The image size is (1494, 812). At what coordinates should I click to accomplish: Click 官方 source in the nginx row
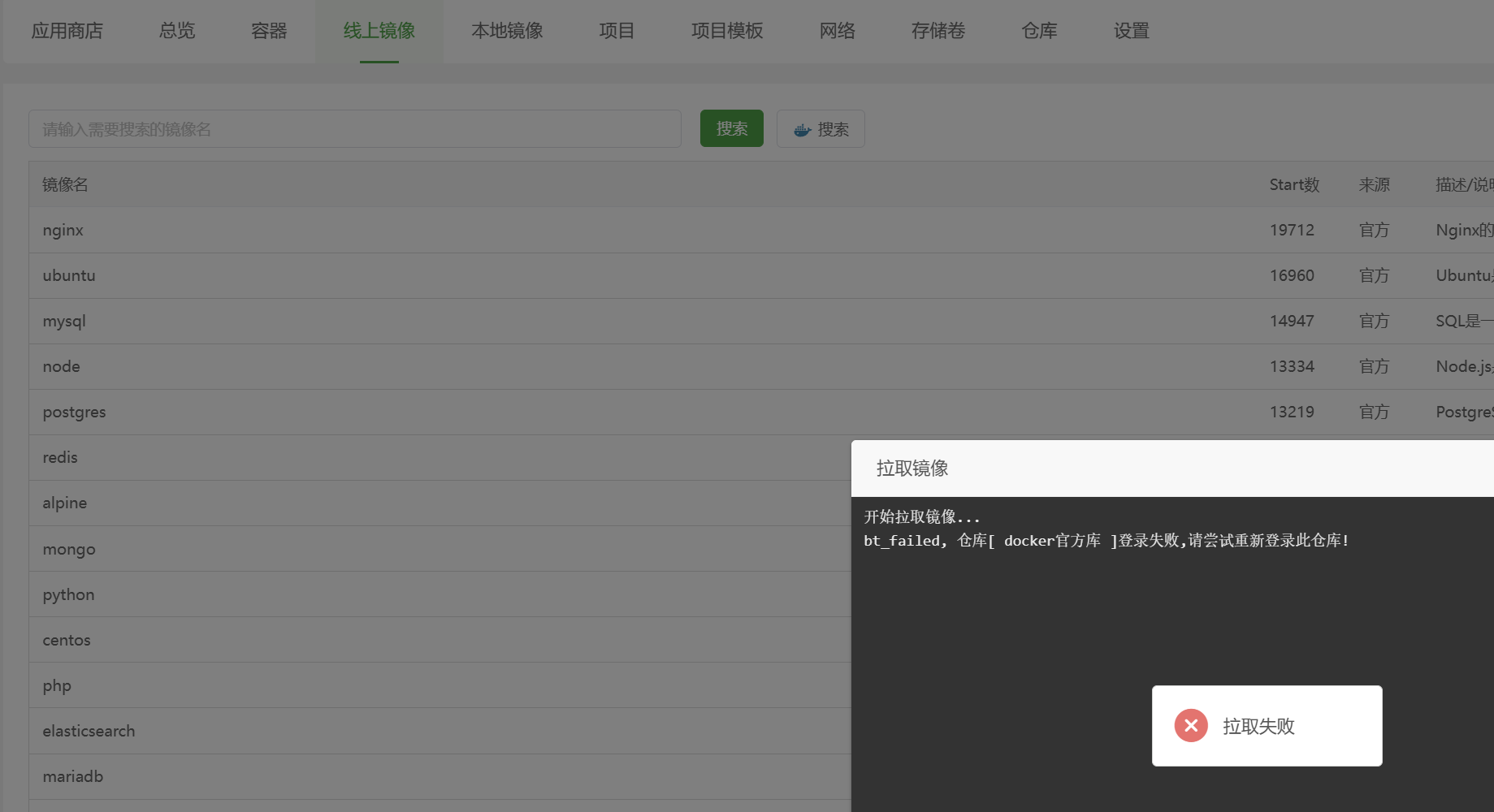[x=1374, y=230]
